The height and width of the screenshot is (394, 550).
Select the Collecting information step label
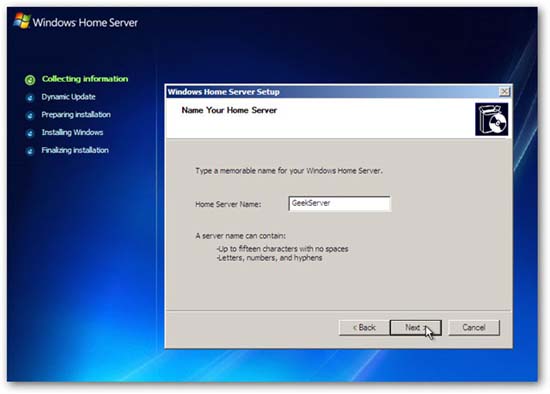85,79
